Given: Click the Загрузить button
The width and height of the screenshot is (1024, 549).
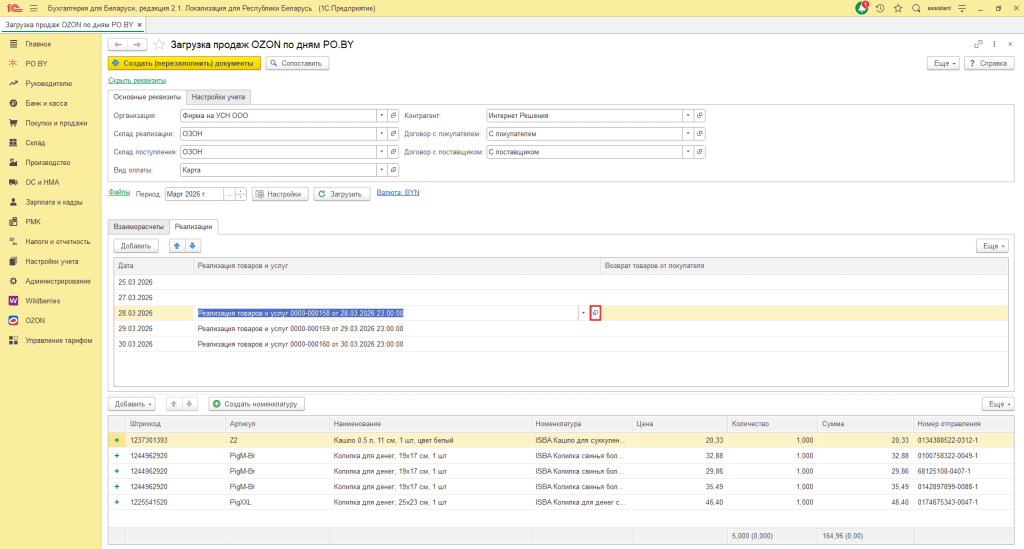Looking at the screenshot, I should (342, 194).
